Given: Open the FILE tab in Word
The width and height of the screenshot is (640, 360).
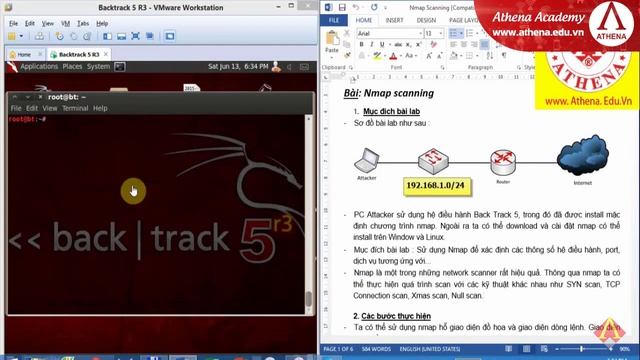Looking at the screenshot, I should [334, 20].
